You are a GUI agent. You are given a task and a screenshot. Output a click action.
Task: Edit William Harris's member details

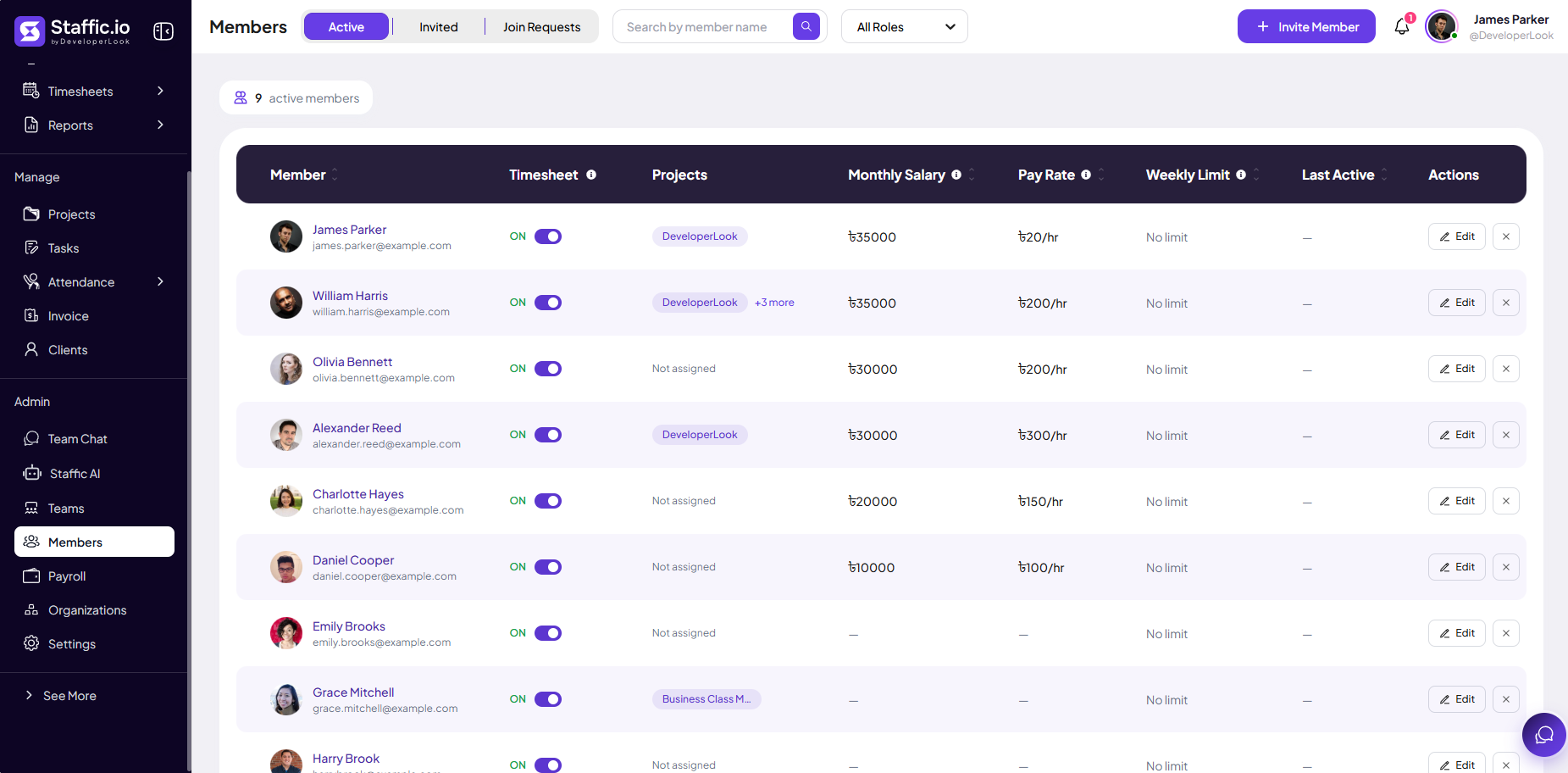[x=1456, y=303]
